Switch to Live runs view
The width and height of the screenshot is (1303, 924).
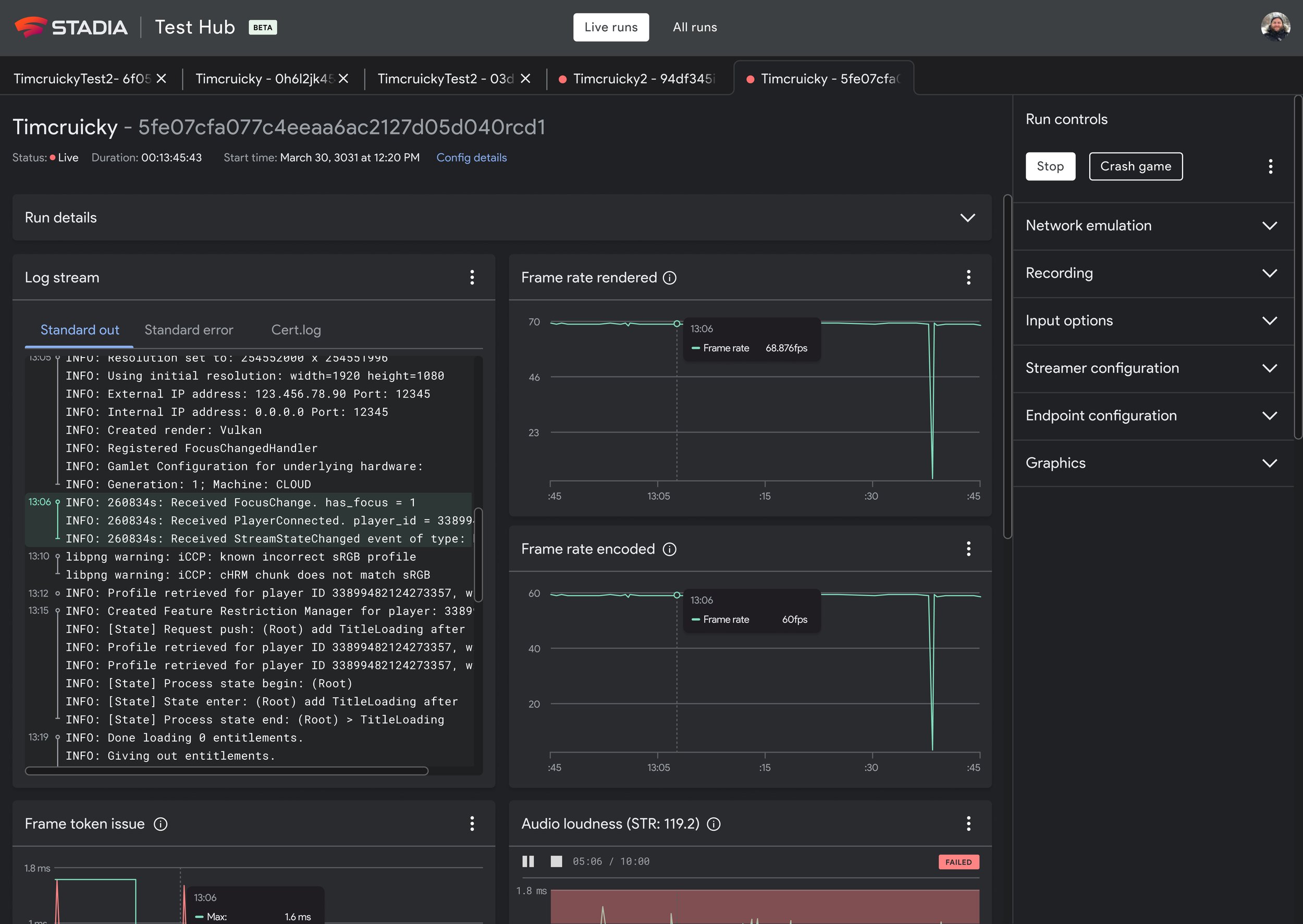tap(610, 27)
